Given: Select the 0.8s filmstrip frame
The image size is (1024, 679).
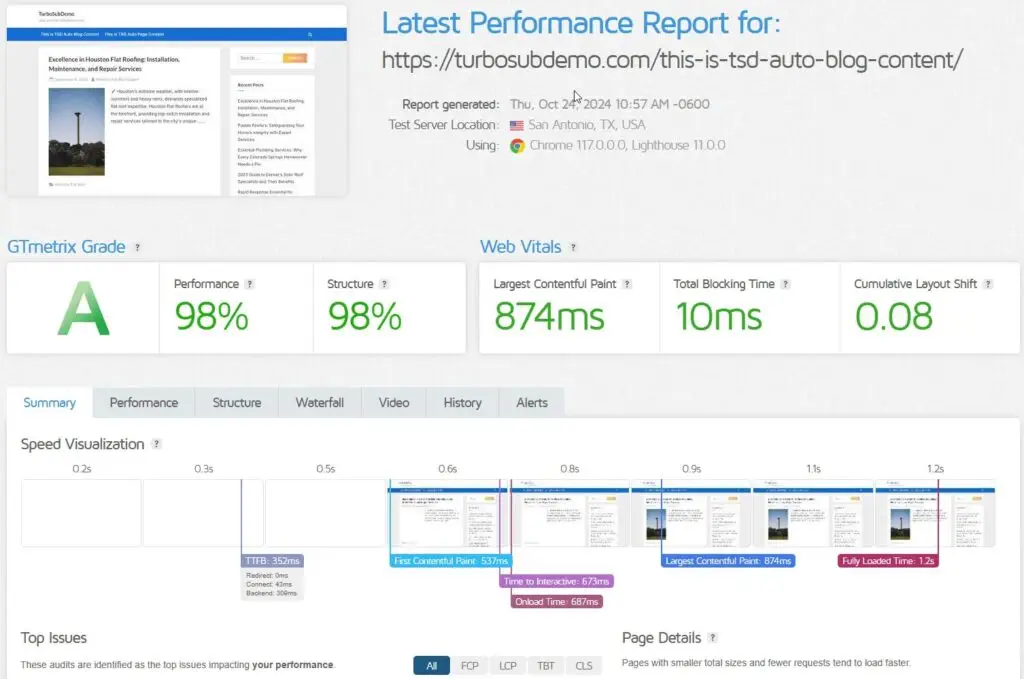Looking at the screenshot, I should pyautogui.click(x=569, y=513).
